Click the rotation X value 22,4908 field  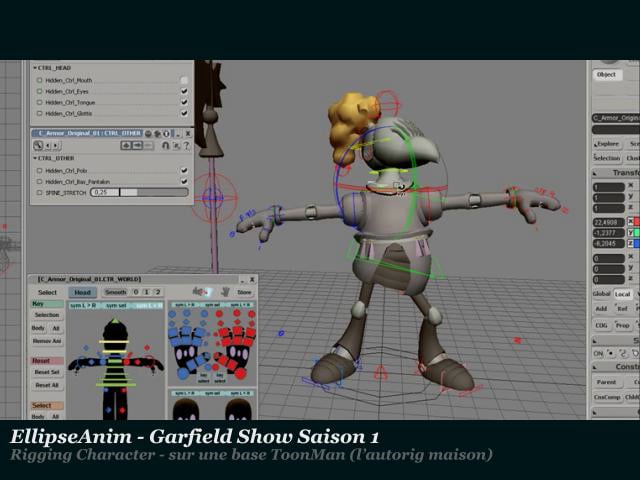pos(609,222)
